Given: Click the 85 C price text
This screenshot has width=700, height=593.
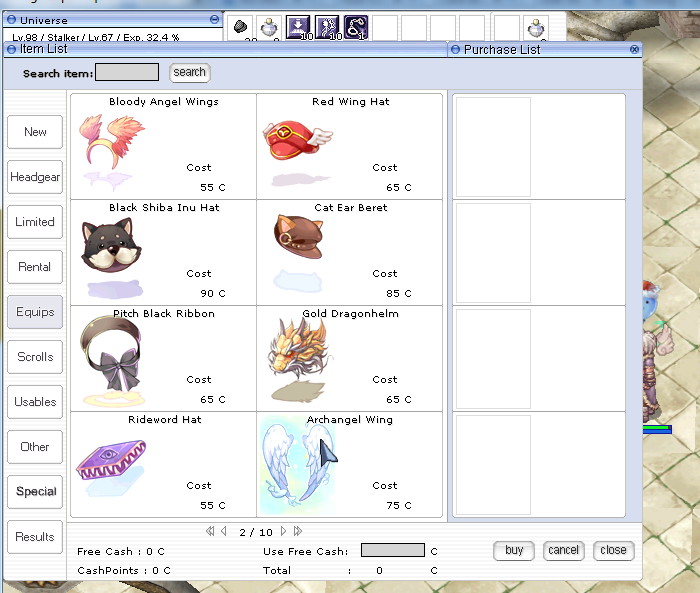Looking at the screenshot, I should click(399, 293).
